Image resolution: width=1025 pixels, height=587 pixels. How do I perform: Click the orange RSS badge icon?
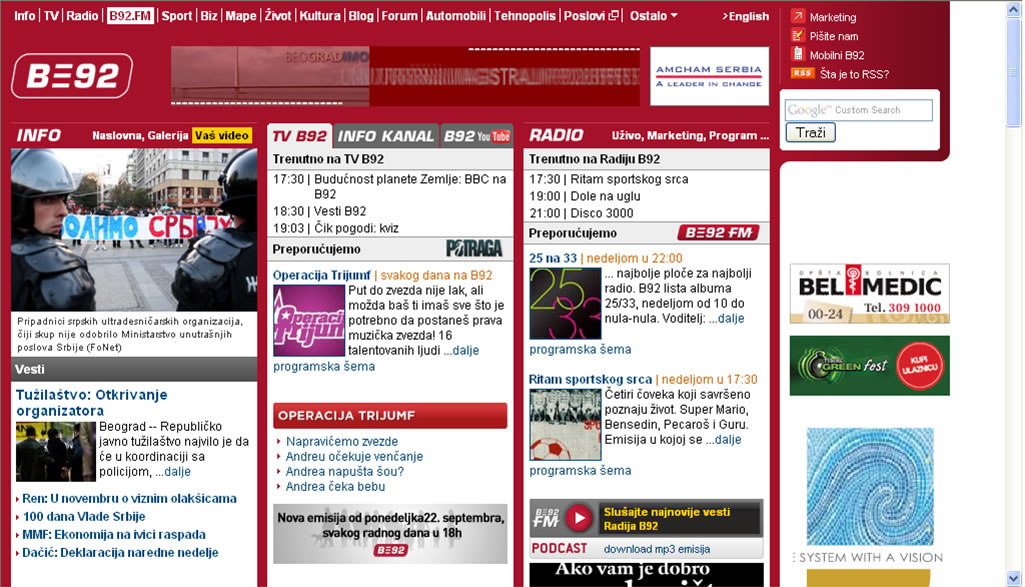coord(801,73)
